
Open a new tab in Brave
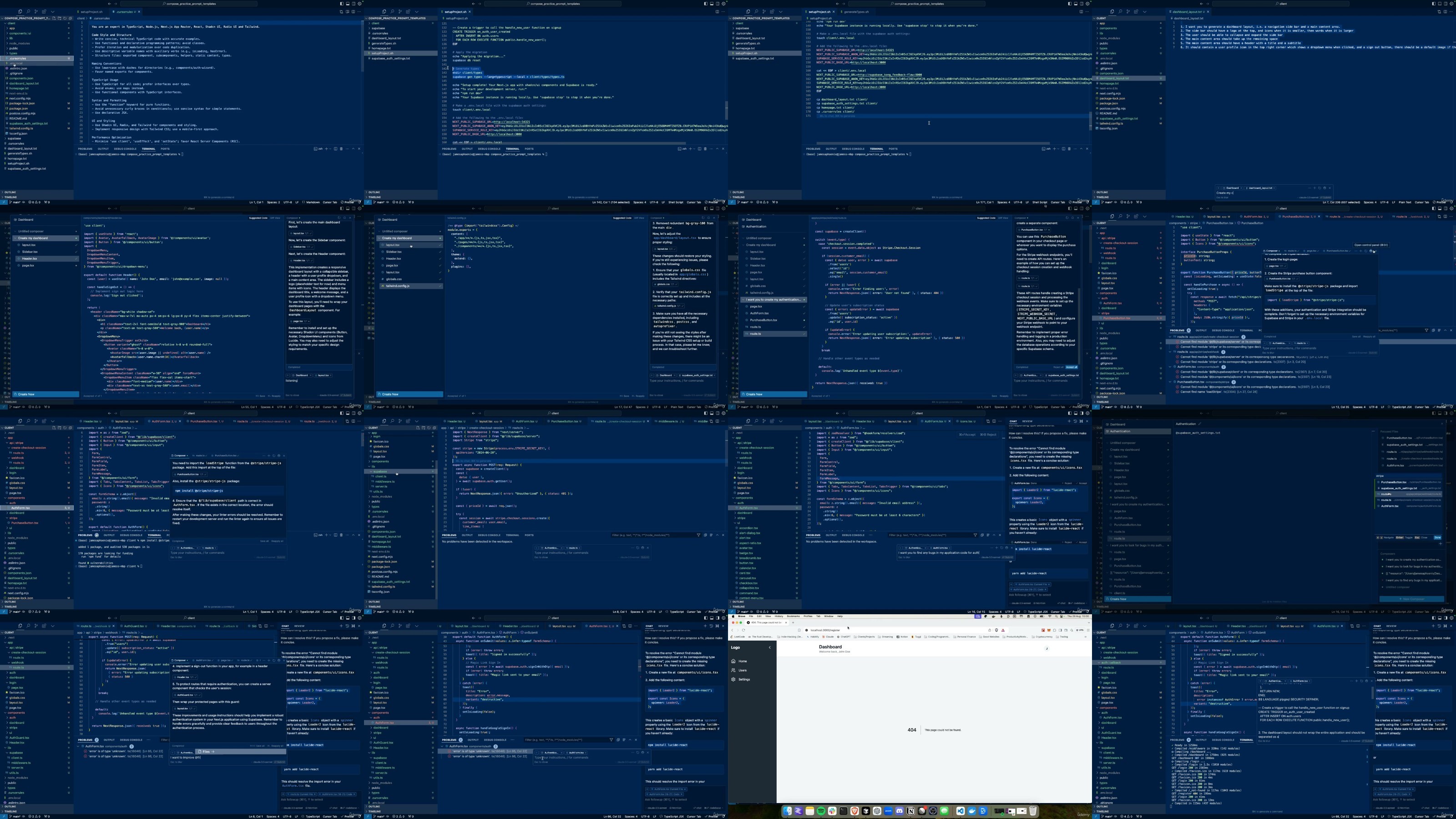point(794,622)
